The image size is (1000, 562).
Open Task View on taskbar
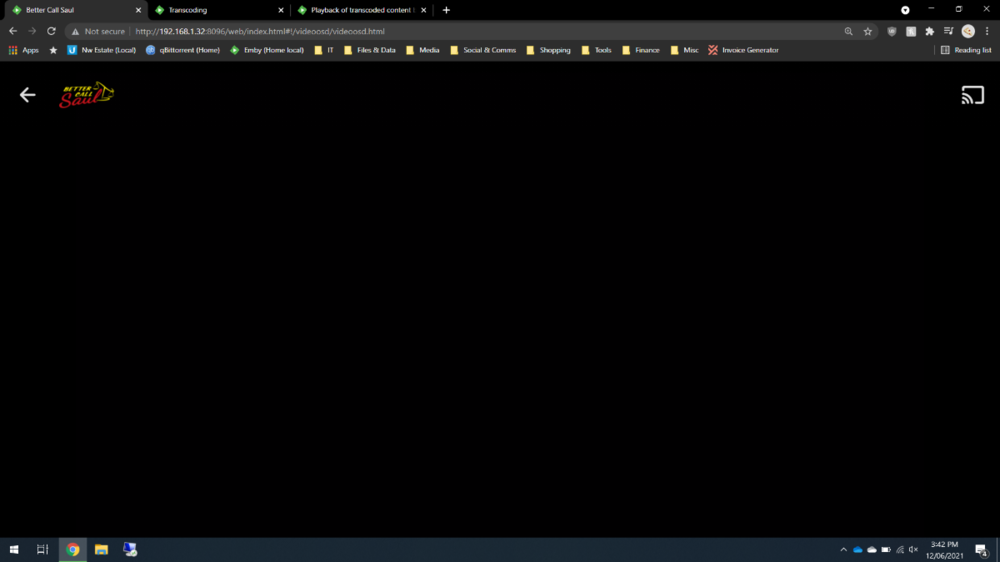tap(43, 549)
